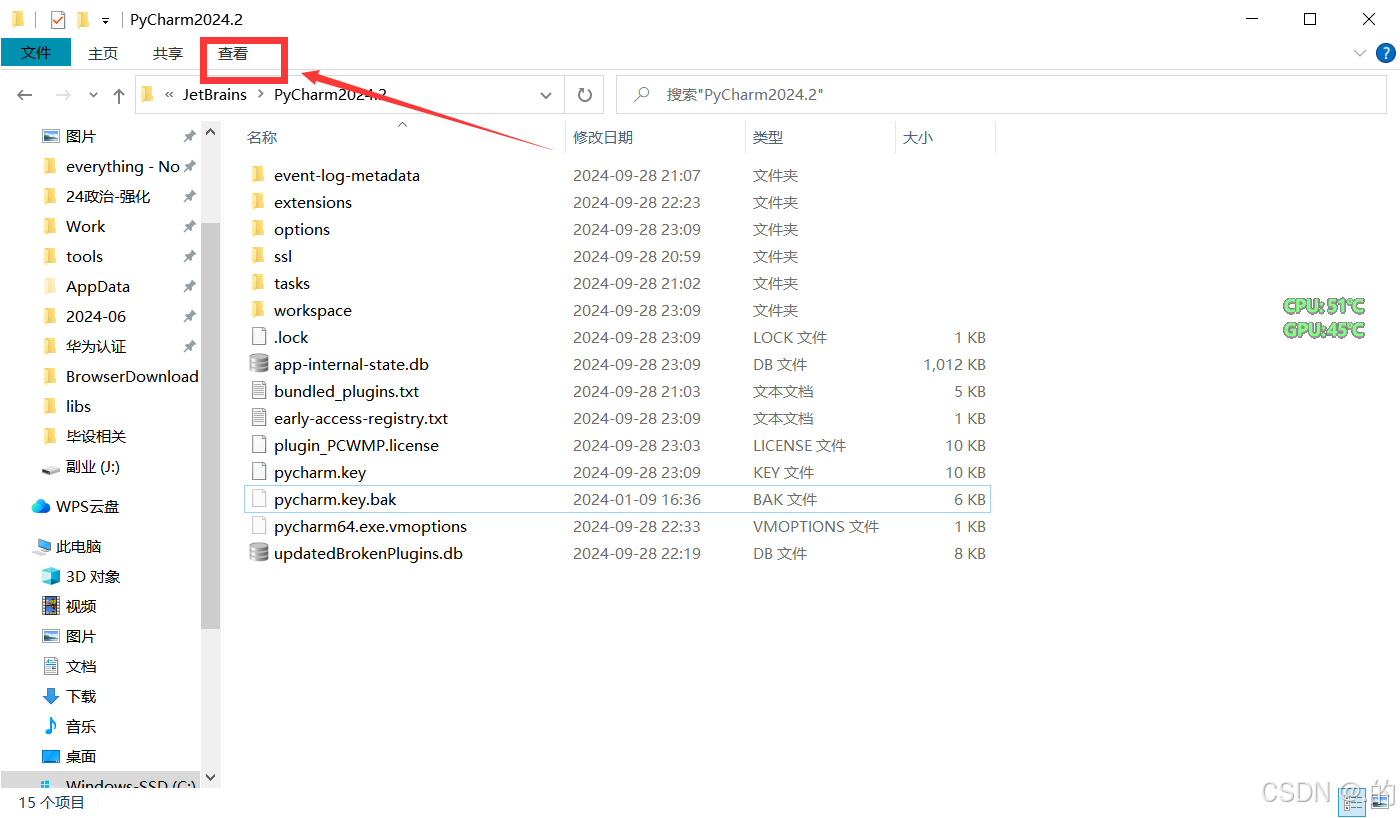This screenshot has height=818, width=1400.
Task: Click the 2024-01-09 16:36 date cell
Action: click(637, 499)
